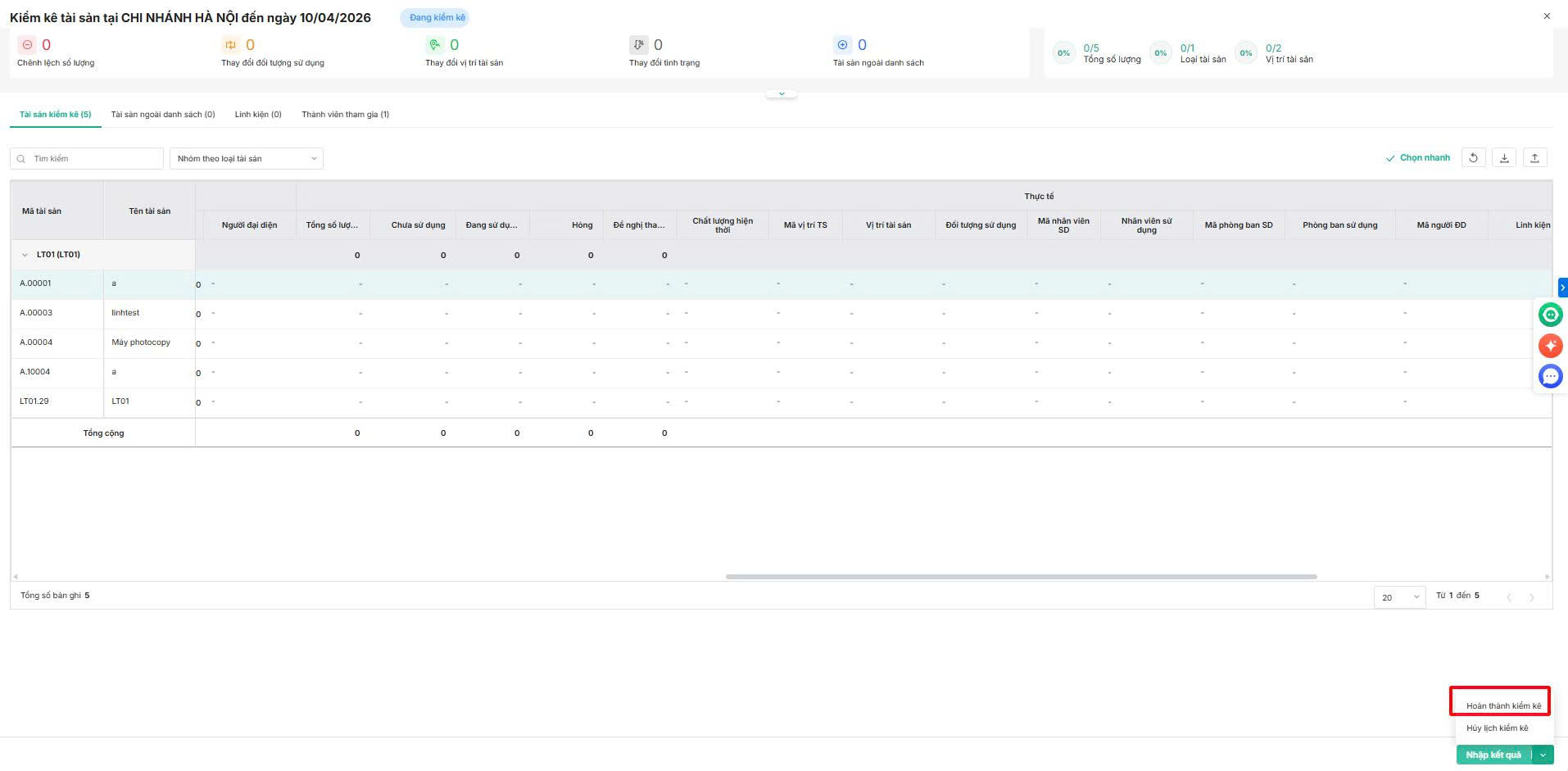Viewport: 1568px width, 771px height.
Task: Open the 20 rows page size dropdown
Action: coord(1400,597)
